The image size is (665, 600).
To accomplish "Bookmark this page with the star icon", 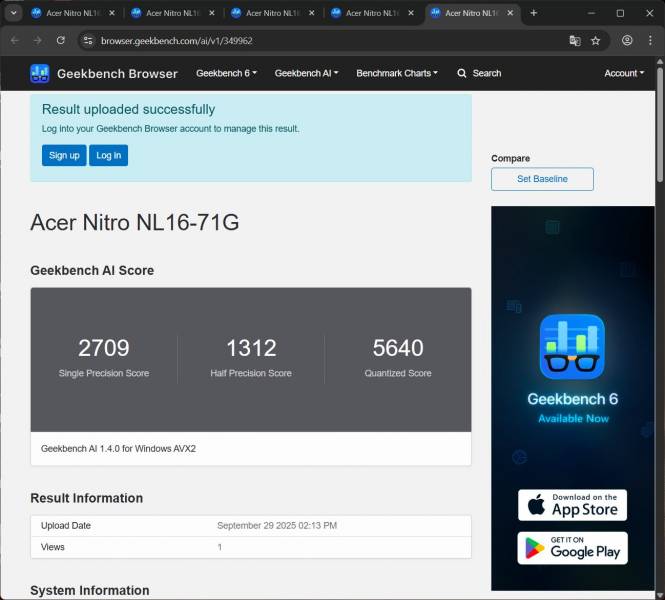I will pos(595,41).
